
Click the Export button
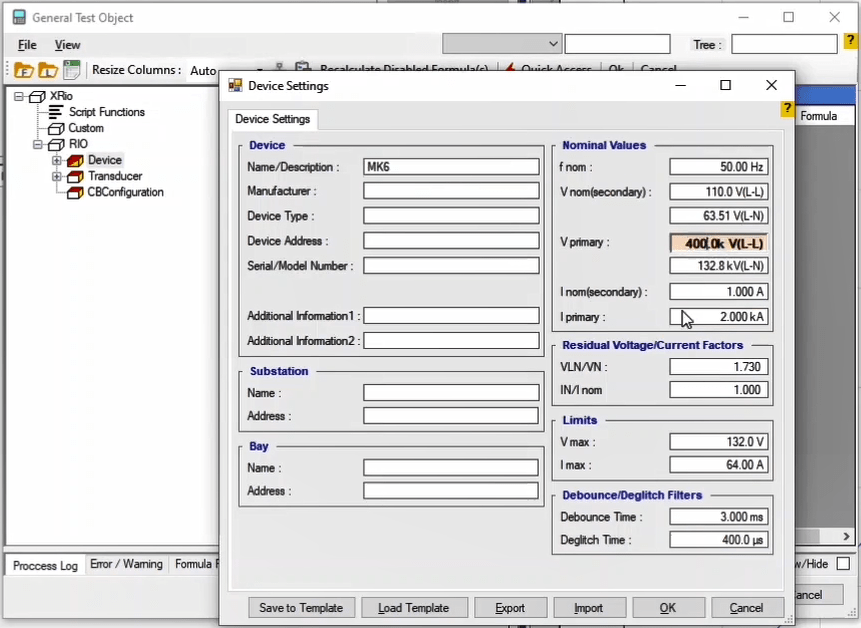(x=510, y=608)
